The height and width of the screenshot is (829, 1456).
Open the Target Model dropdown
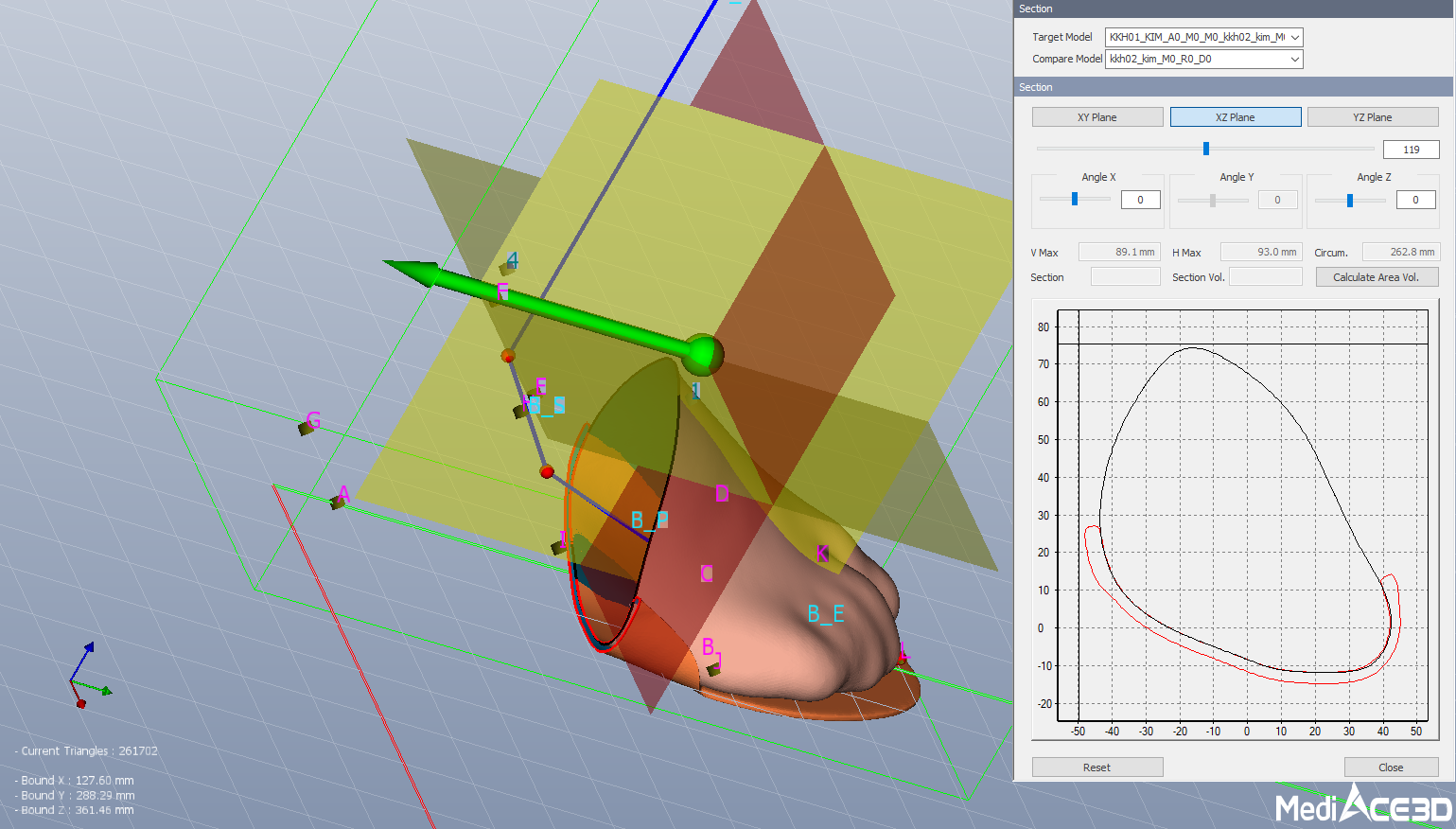(x=1204, y=37)
